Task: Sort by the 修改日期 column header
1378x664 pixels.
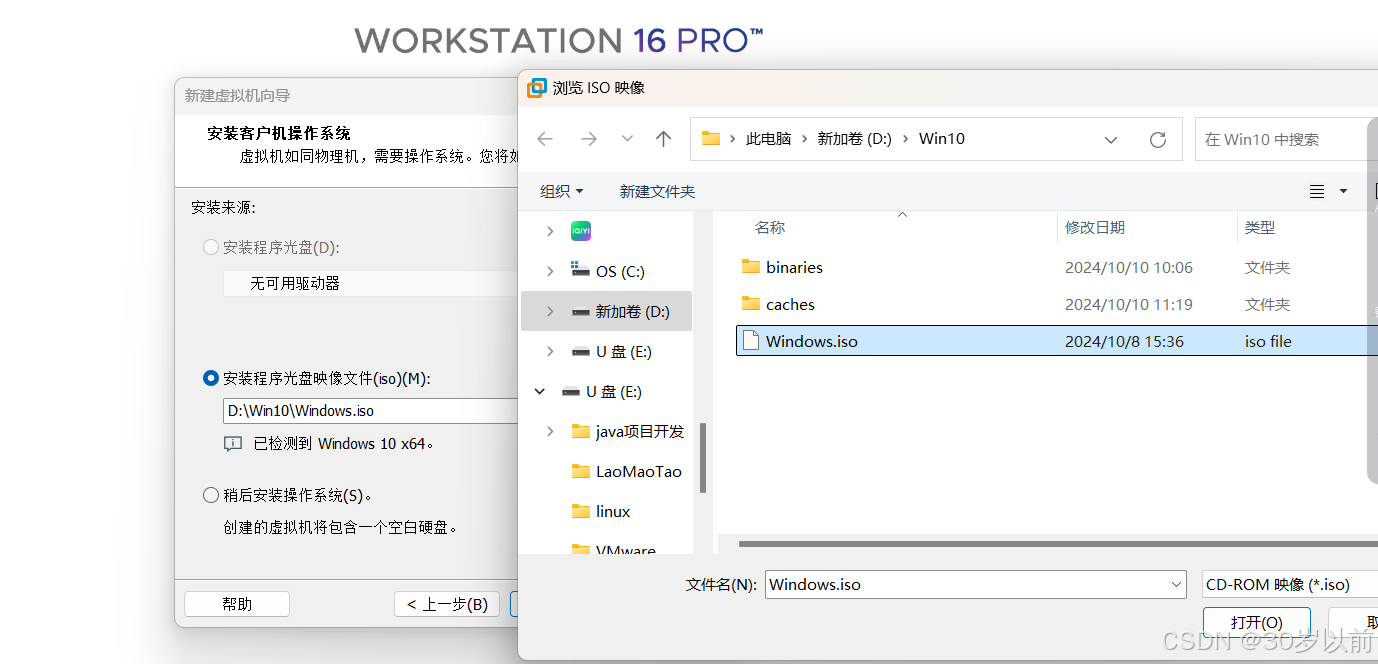Action: tap(1095, 227)
